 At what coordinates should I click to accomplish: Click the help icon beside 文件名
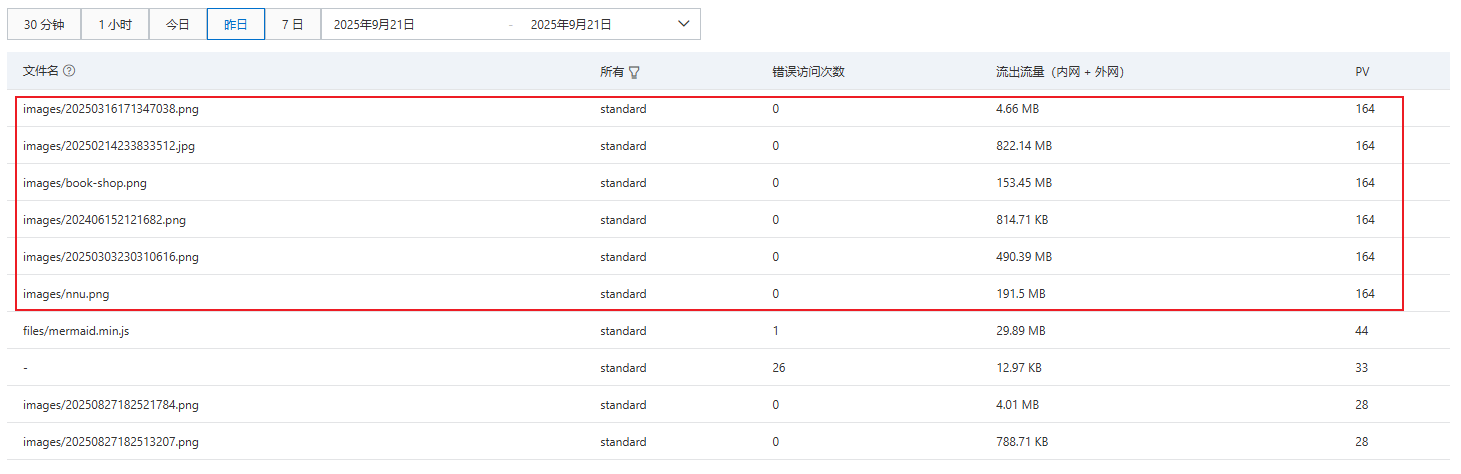pos(69,71)
